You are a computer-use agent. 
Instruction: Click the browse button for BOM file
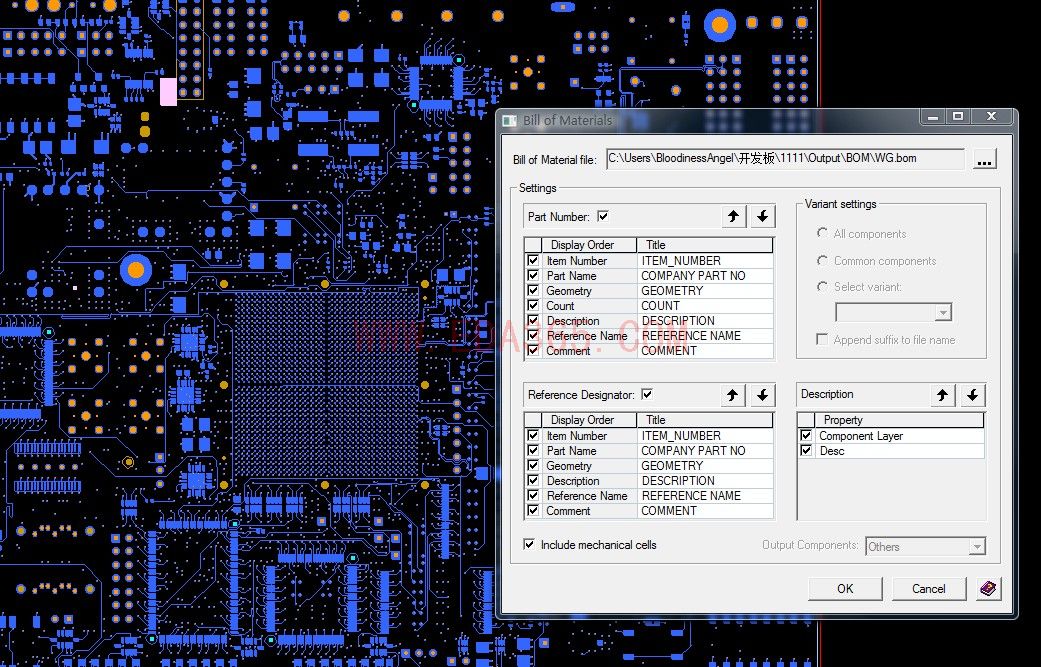(985, 160)
